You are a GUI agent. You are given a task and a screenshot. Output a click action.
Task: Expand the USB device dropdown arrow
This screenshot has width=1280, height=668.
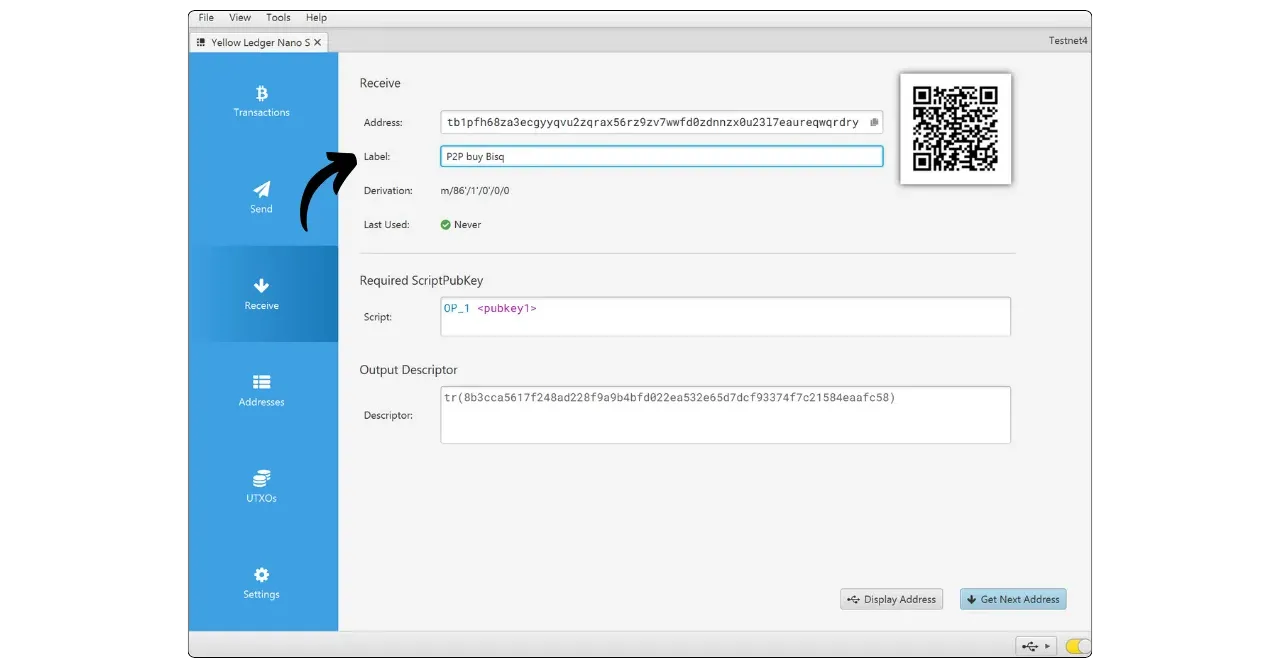click(1047, 646)
